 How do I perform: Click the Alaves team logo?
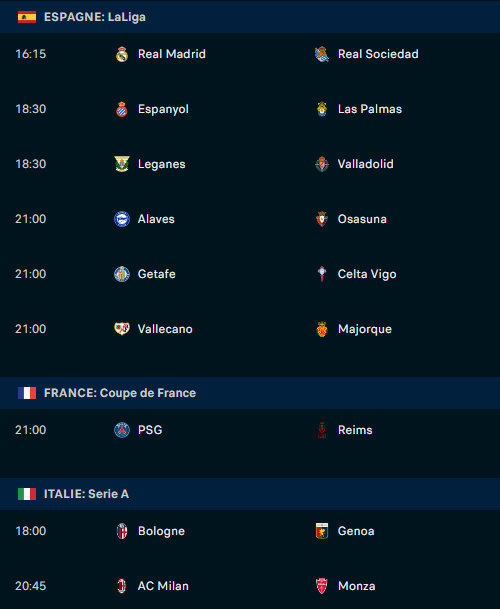(122, 219)
